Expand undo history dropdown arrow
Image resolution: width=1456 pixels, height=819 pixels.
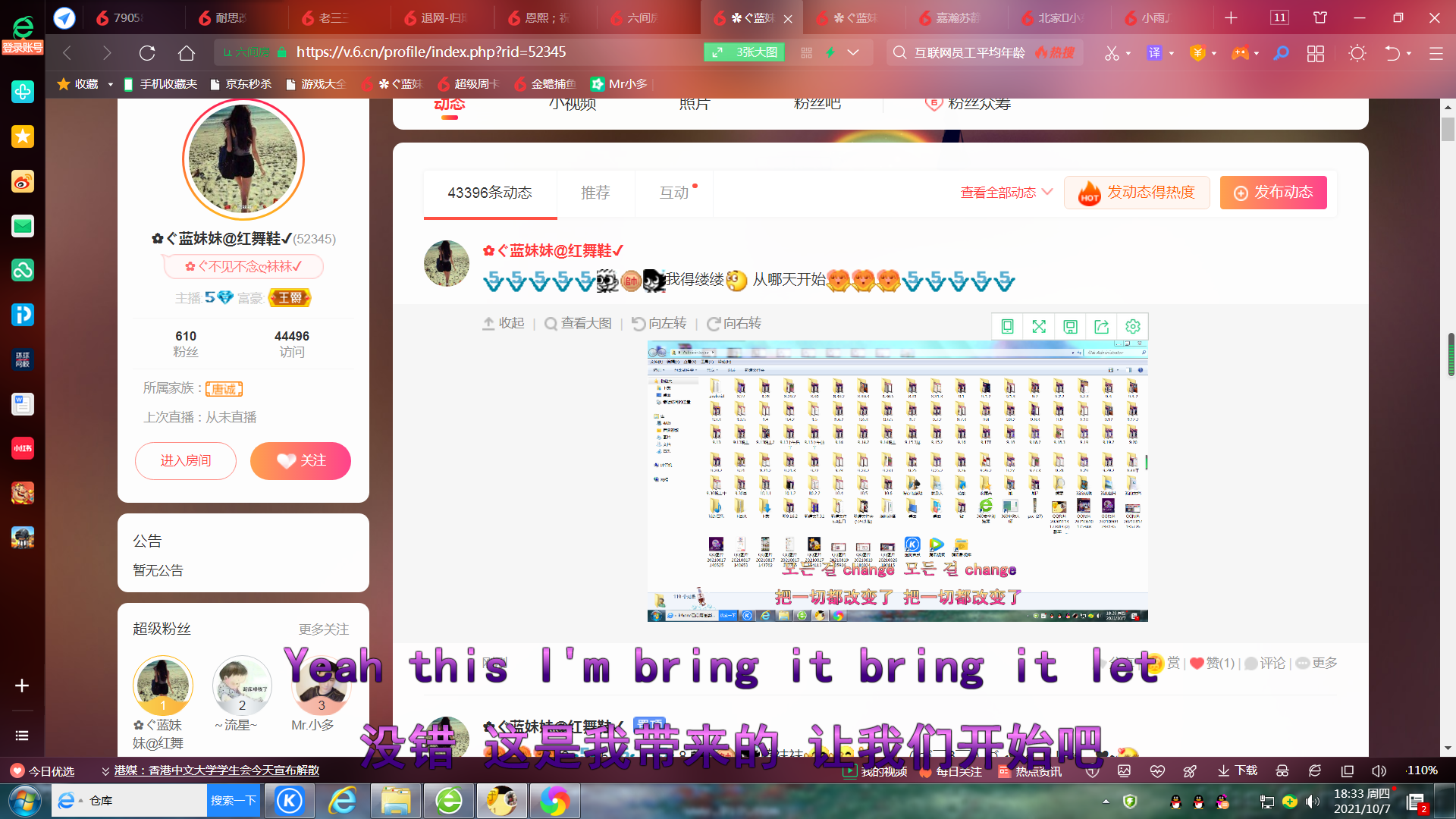click(1409, 53)
